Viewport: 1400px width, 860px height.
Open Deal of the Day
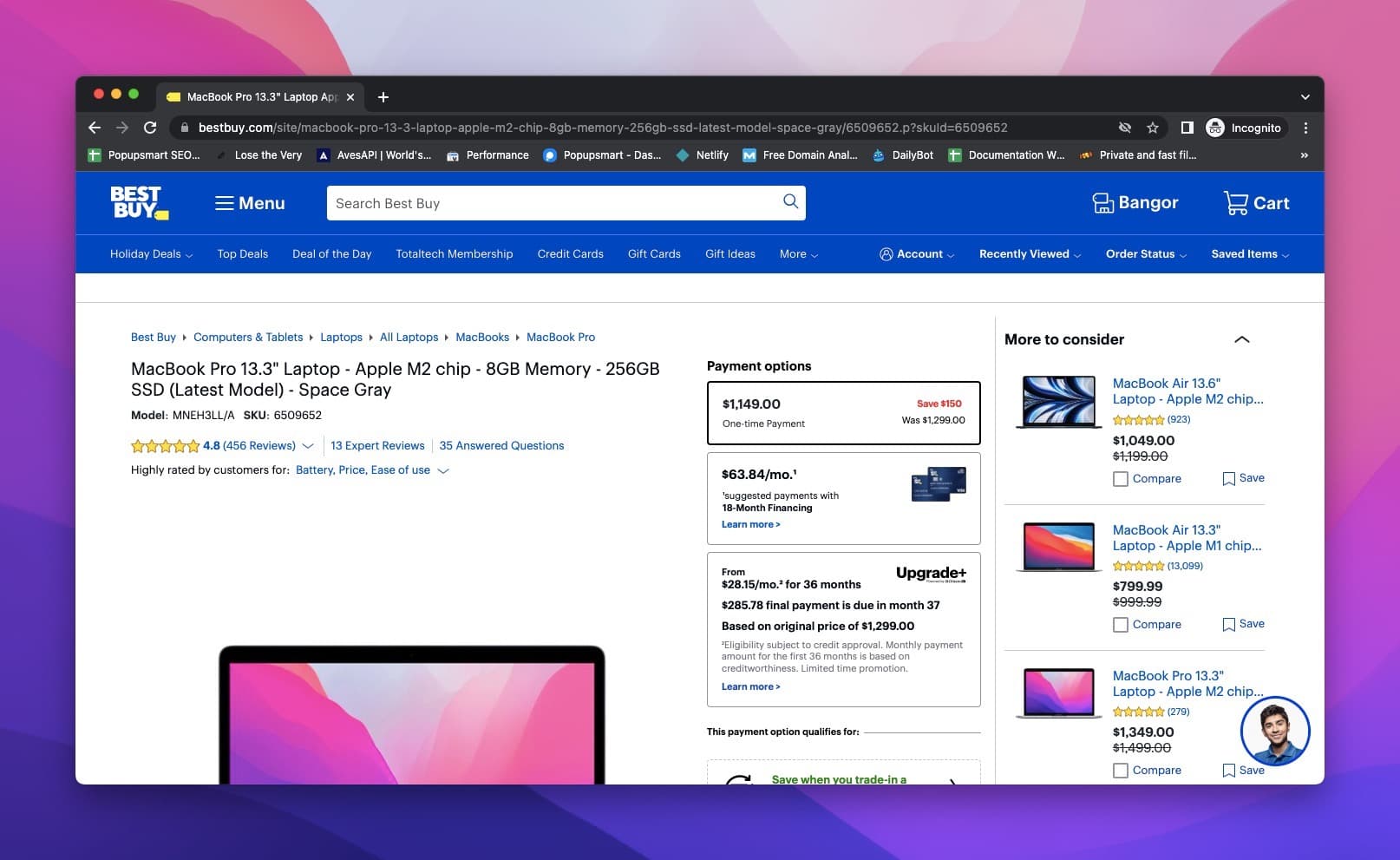tap(331, 254)
